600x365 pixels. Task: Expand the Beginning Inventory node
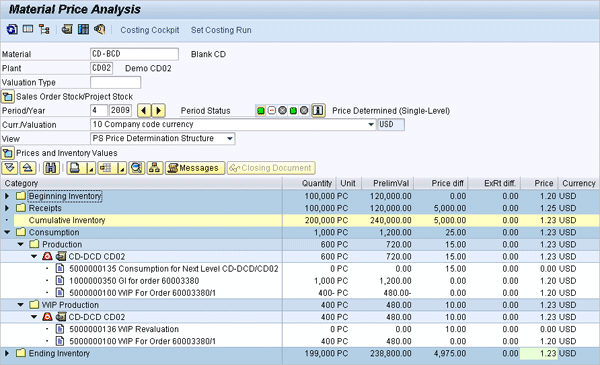7,196
